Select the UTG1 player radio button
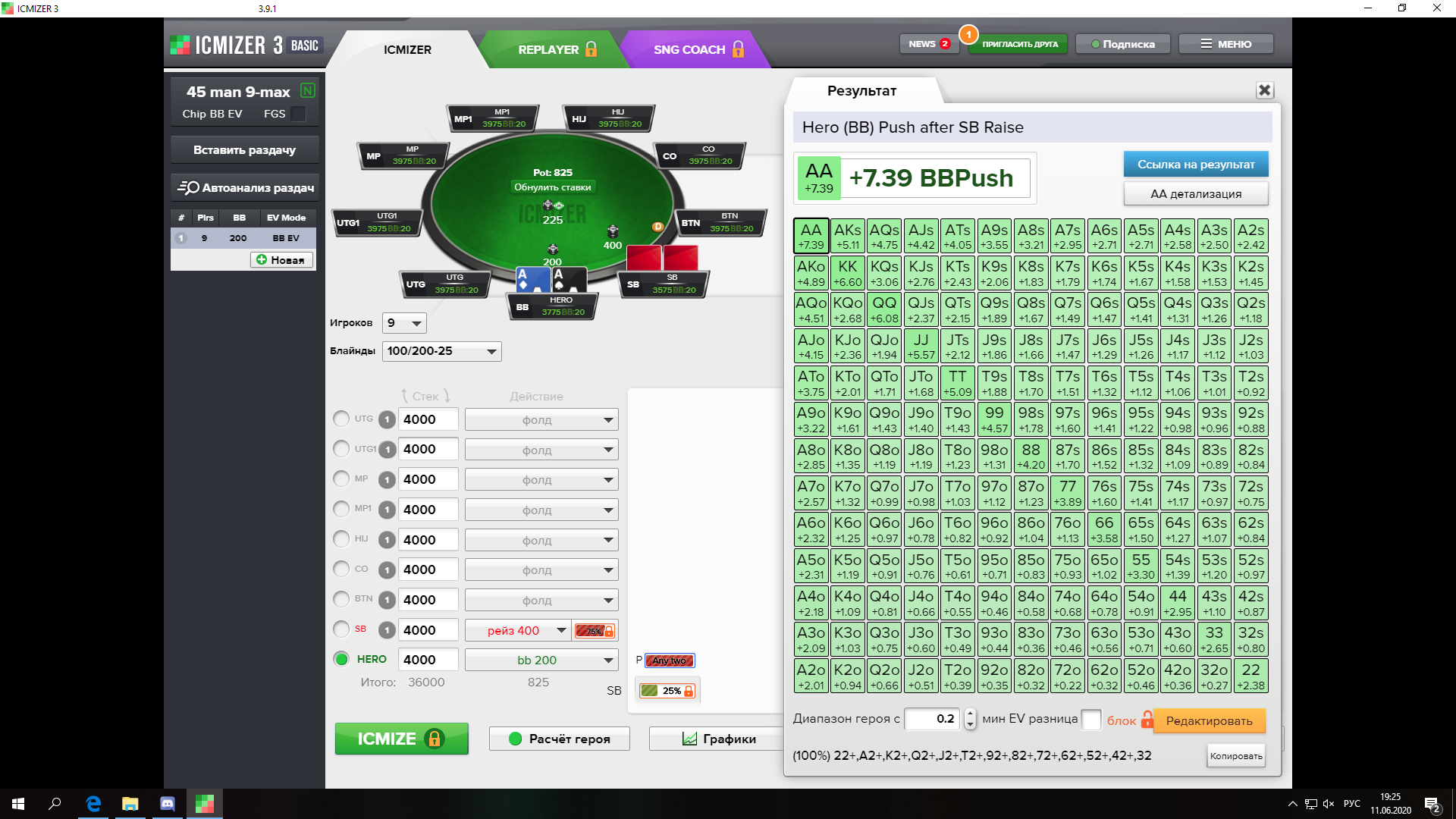Image resolution: width=1456 pixels, height=819 pixels. click(x=341, y=449)
